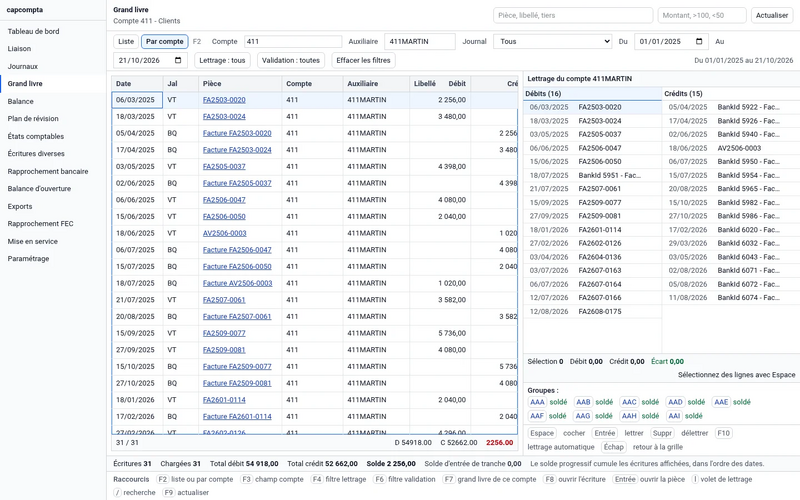Image resolution: width=800 pixels, height=500 pixels.
Task: Open calendar picker in the 21/10/2026 date field
Action: point(178,60)
